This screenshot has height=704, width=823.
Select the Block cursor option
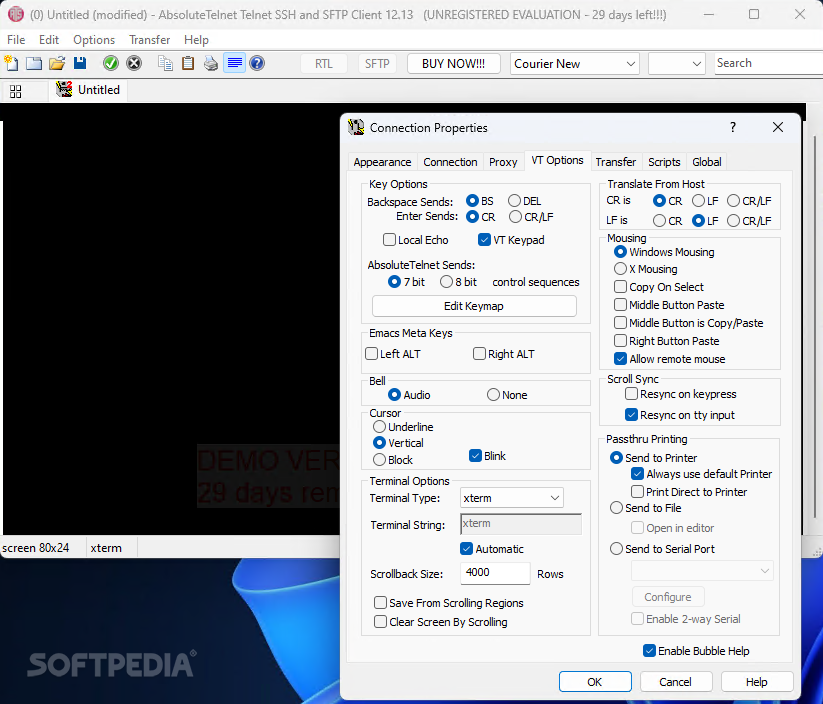(393, 460)
